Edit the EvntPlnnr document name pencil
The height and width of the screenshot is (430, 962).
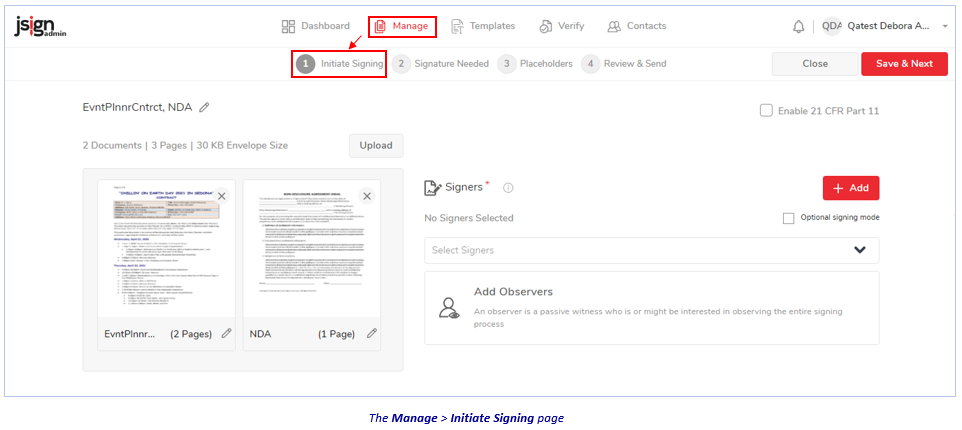(226, 333)
